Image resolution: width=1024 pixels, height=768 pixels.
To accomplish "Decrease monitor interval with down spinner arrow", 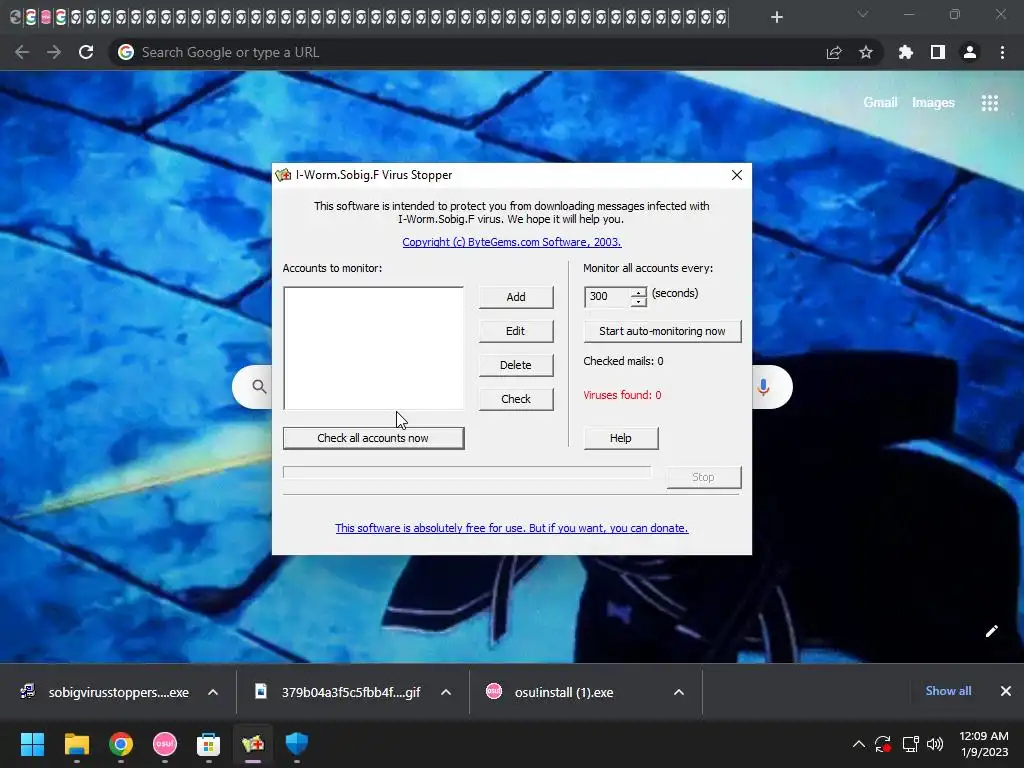I will [639, 302].
